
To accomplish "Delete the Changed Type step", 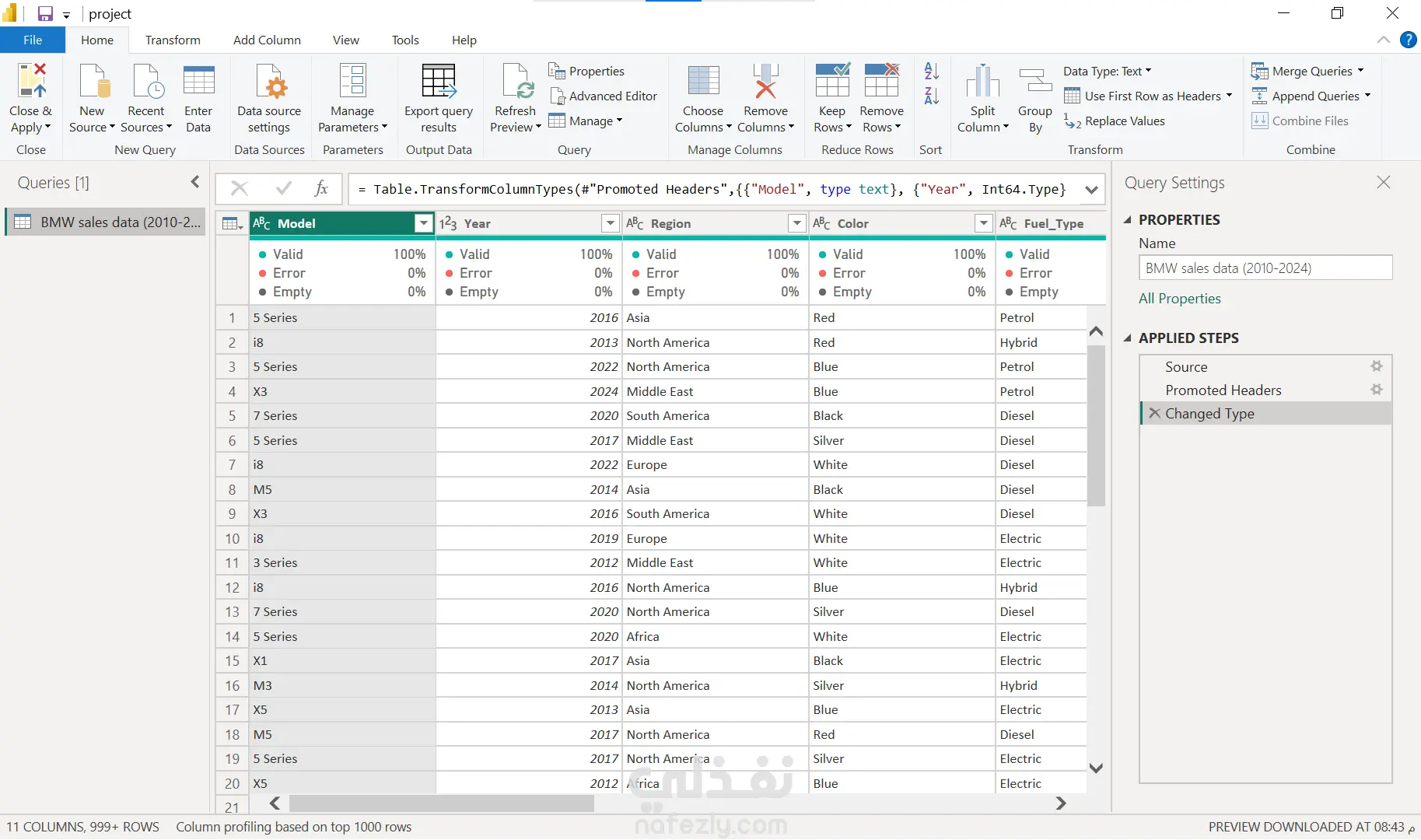I will point(1155,413).
